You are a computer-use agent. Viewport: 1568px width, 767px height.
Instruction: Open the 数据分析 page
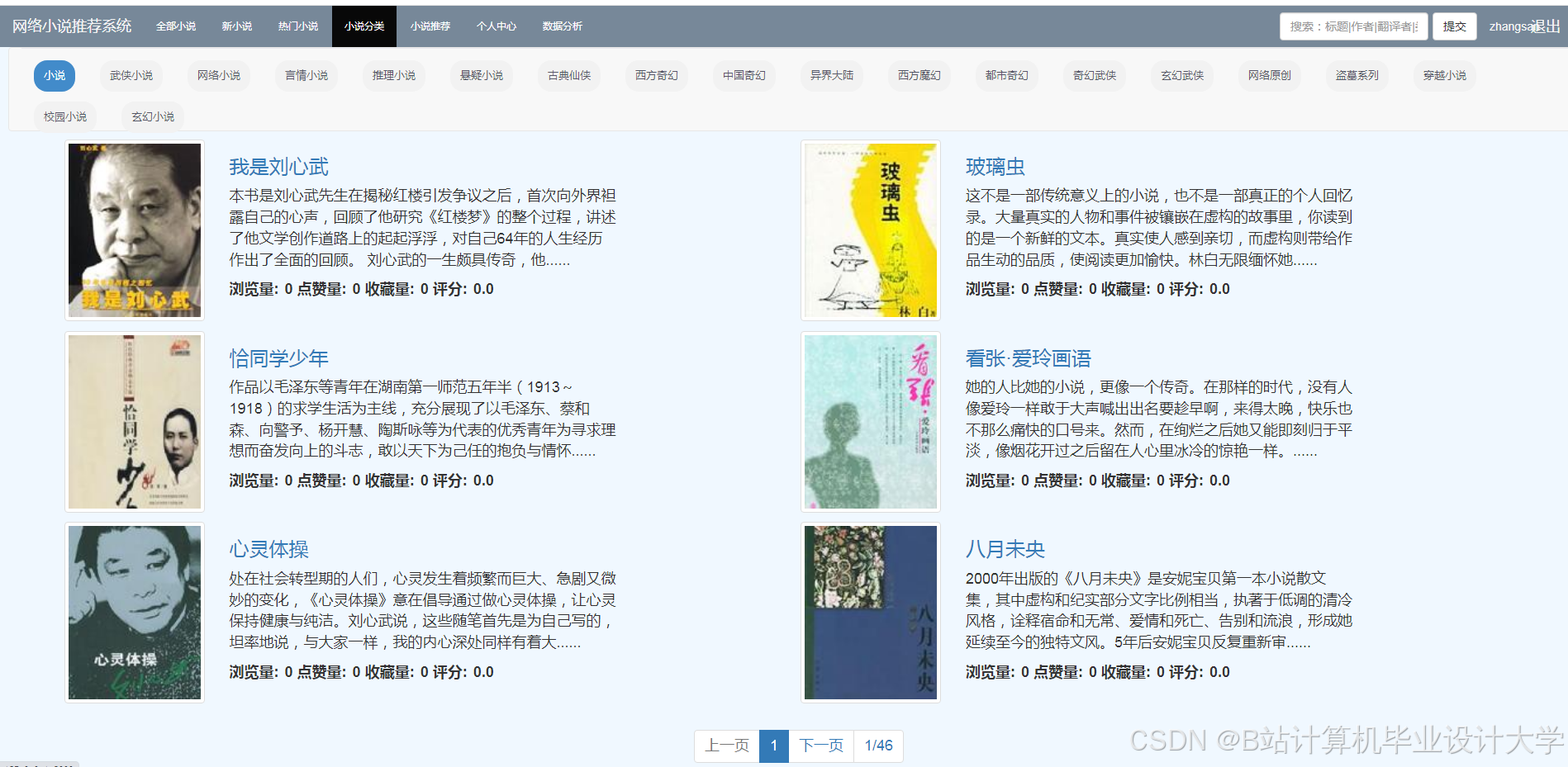click(561, 26)
